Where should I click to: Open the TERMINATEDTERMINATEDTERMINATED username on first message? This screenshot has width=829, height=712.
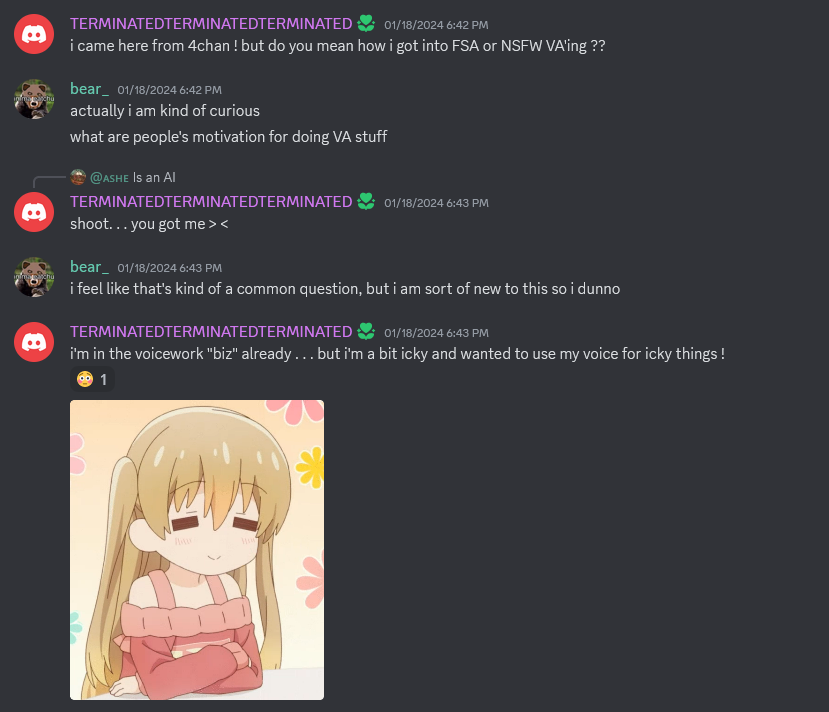pos(211,24)
